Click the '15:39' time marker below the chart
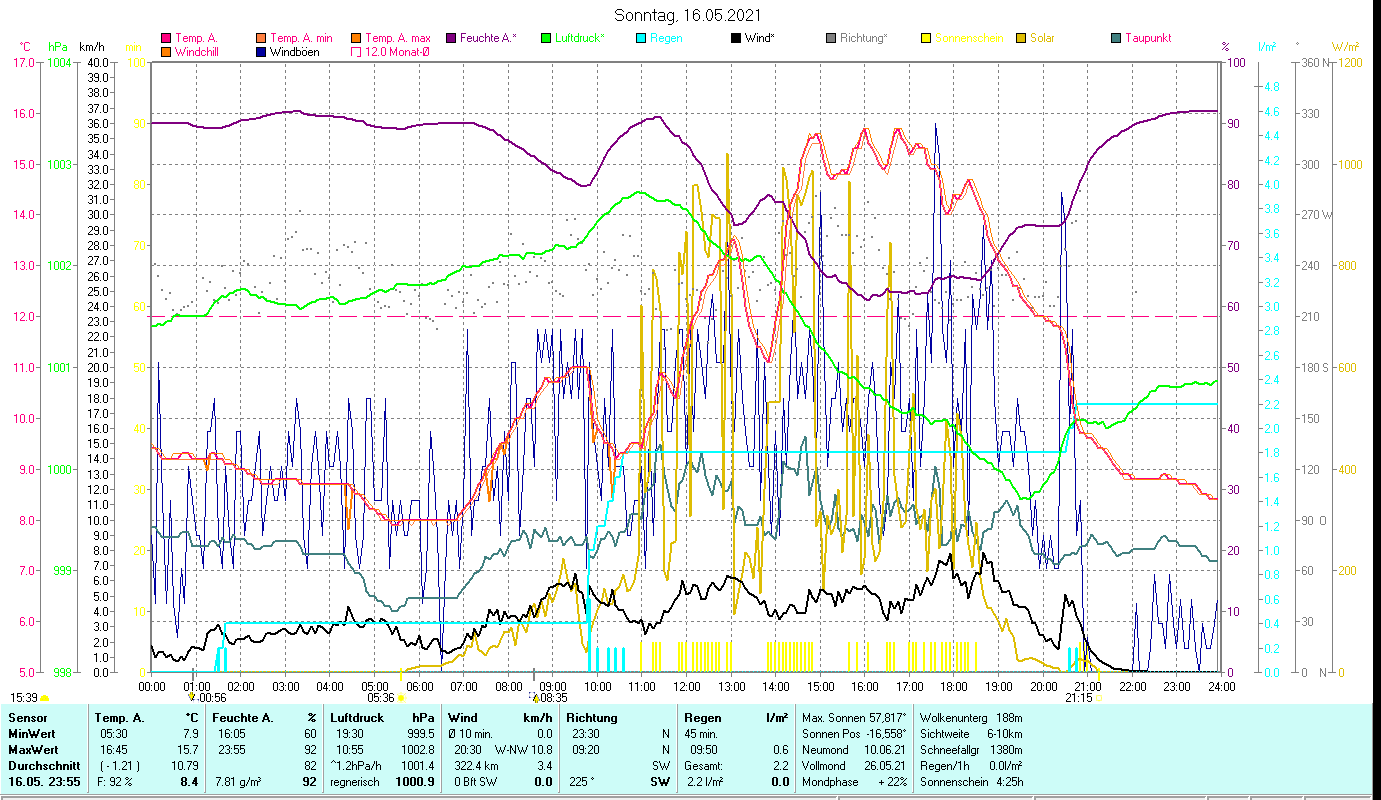Viewport: 1381px width, 800px height. pos(24,697)
